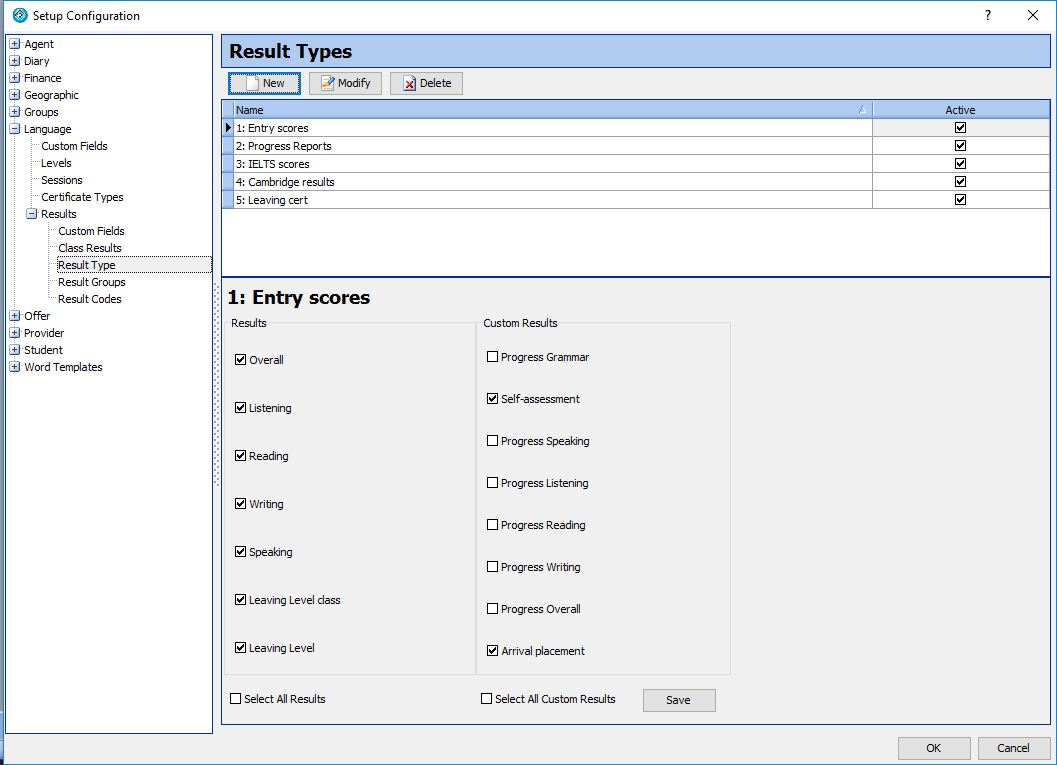
Task: Select Certificate Types tree item
Action: (82, 197)
